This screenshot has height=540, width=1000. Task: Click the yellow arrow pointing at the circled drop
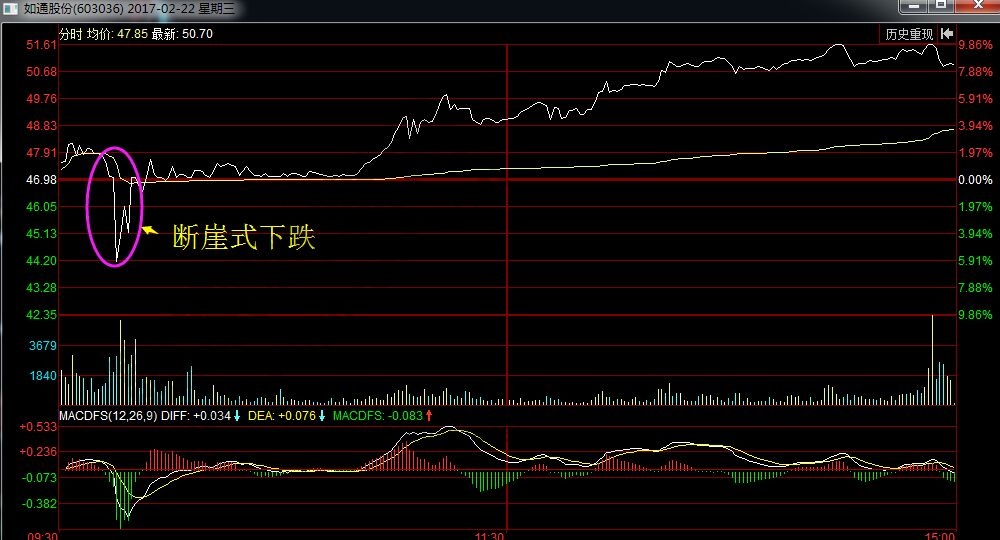149,231
